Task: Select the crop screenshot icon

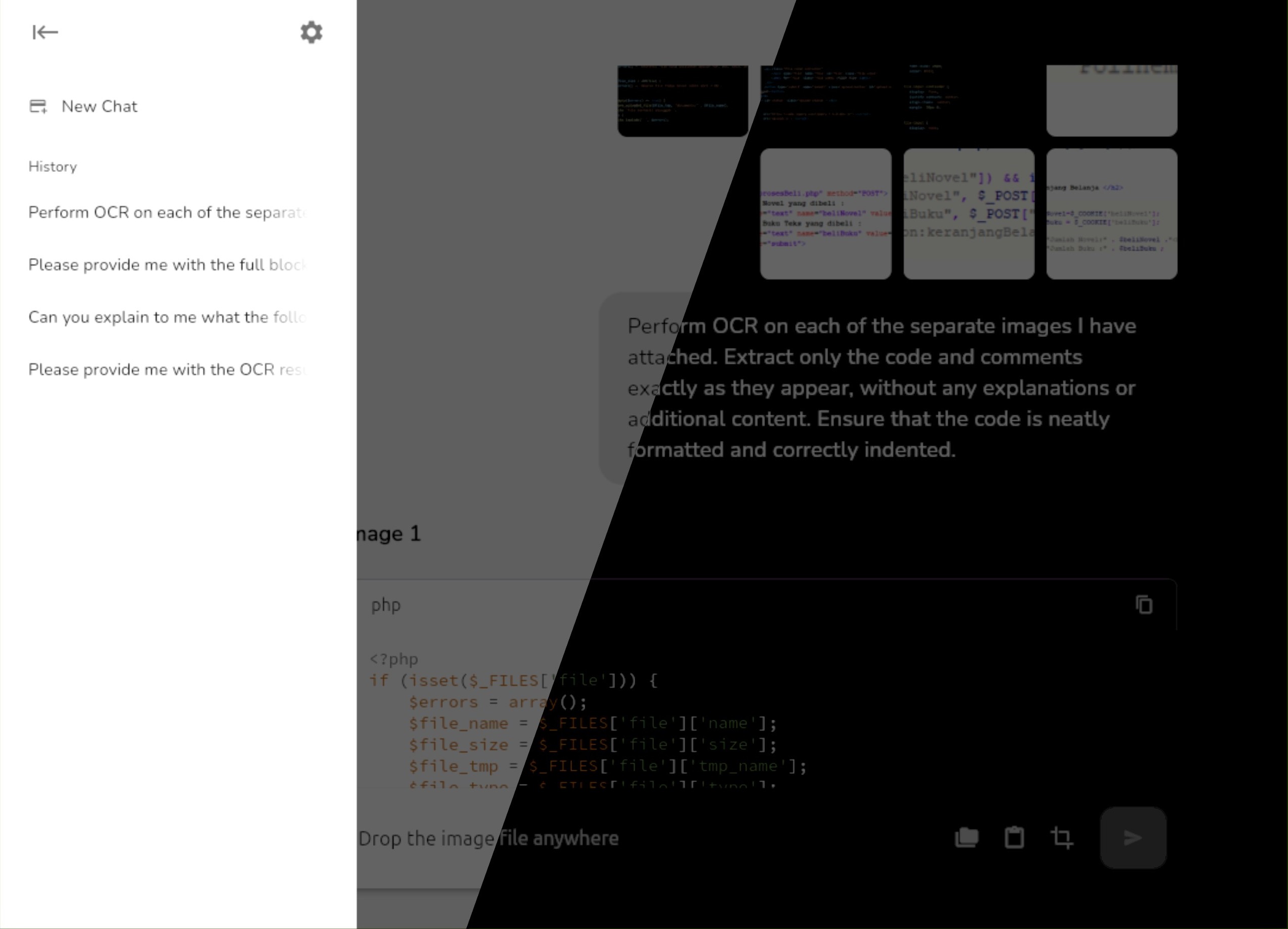Action: [x=1062, y=838]
